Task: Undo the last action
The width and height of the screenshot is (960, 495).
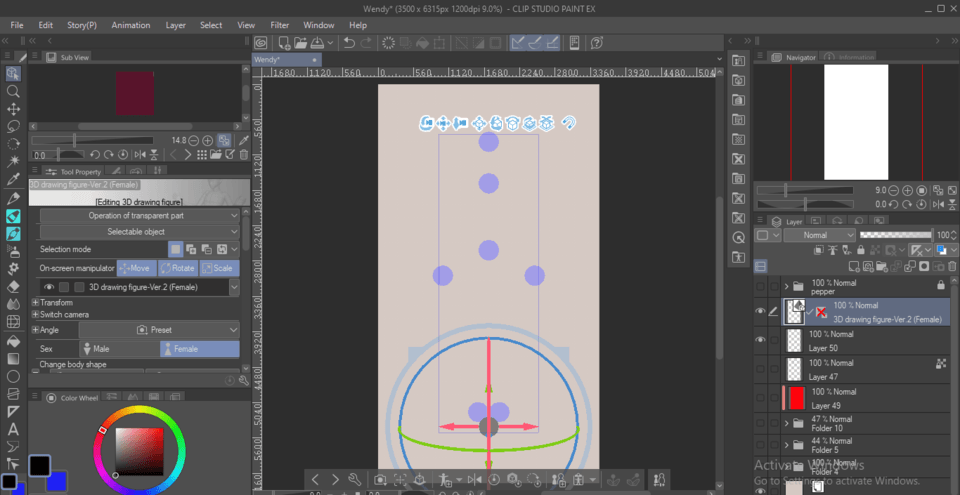Action: 349,42
